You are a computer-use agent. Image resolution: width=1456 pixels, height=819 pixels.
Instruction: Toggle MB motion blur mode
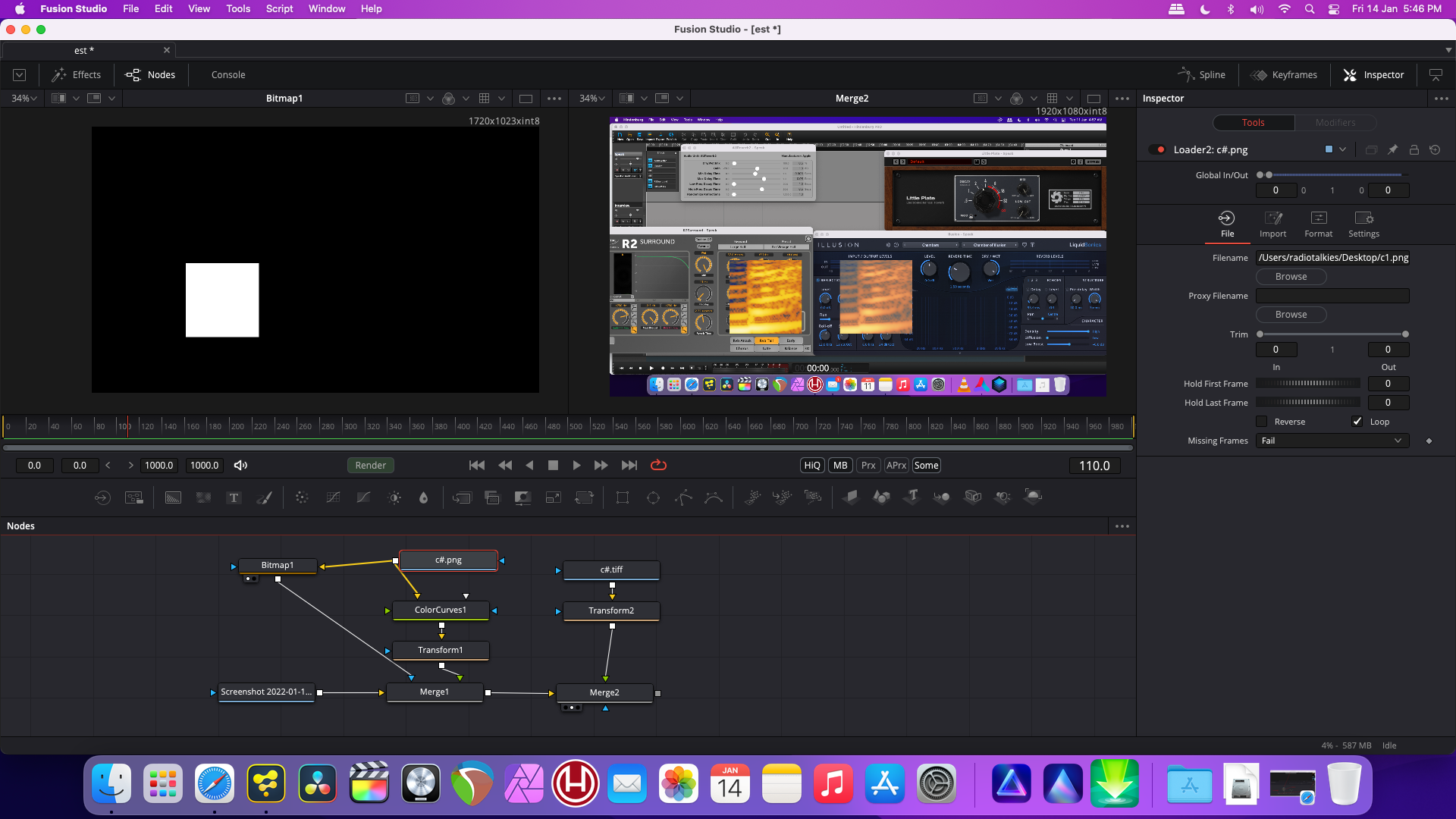[840, 466]
